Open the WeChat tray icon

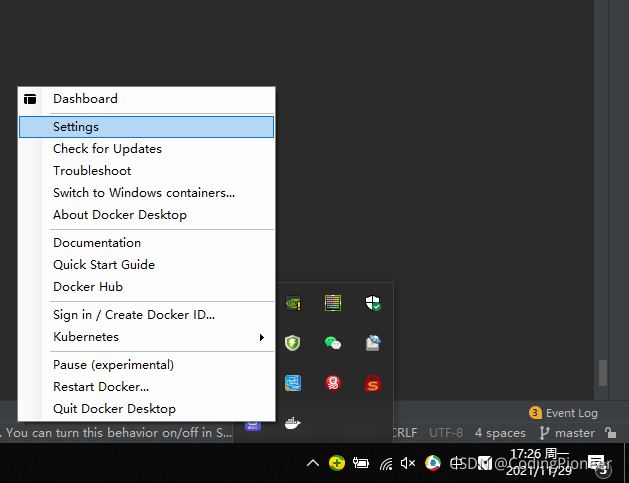tap(333, 343)
